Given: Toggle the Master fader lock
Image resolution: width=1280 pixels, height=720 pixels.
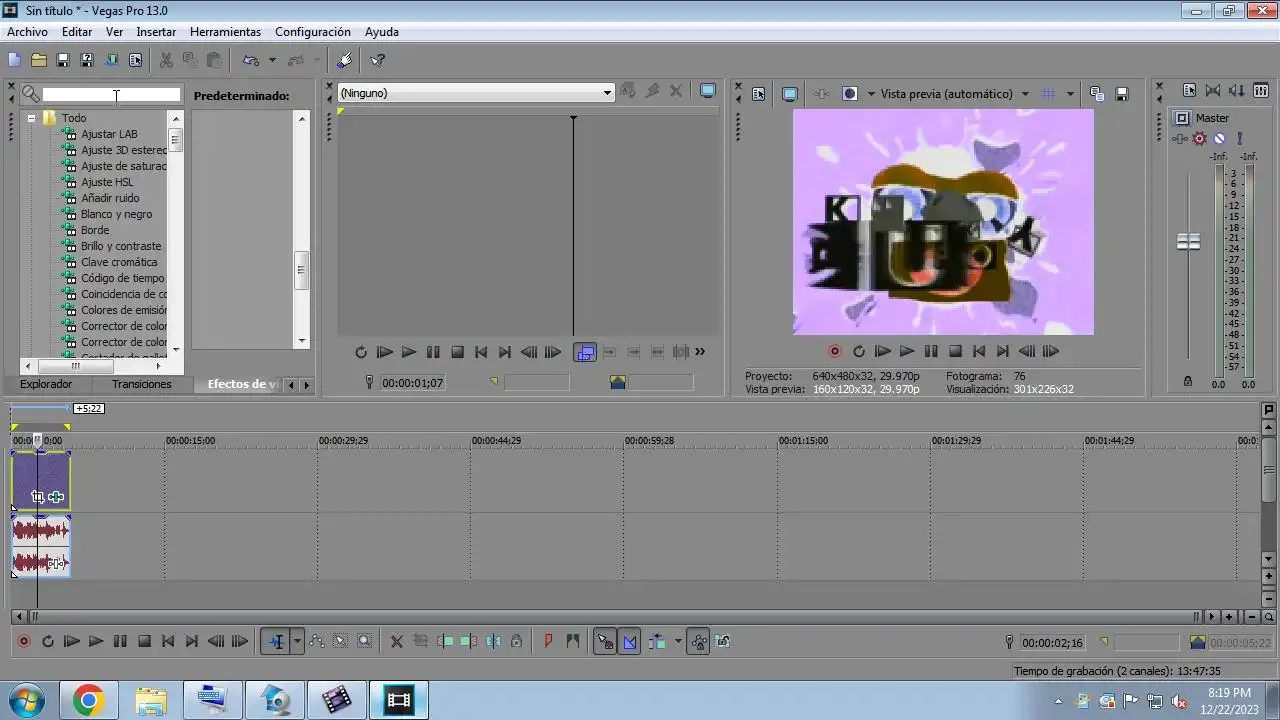Looking at the screenshot, I should [x=1188, y=382].
